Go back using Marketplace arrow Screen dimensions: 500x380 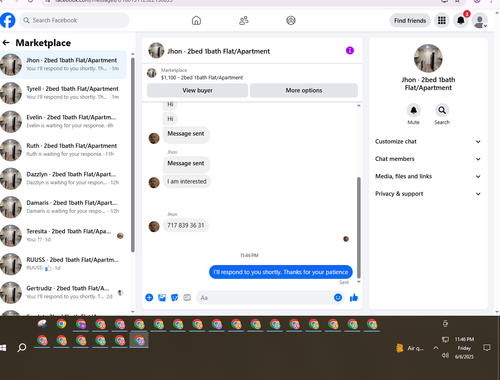click(6, 43)
